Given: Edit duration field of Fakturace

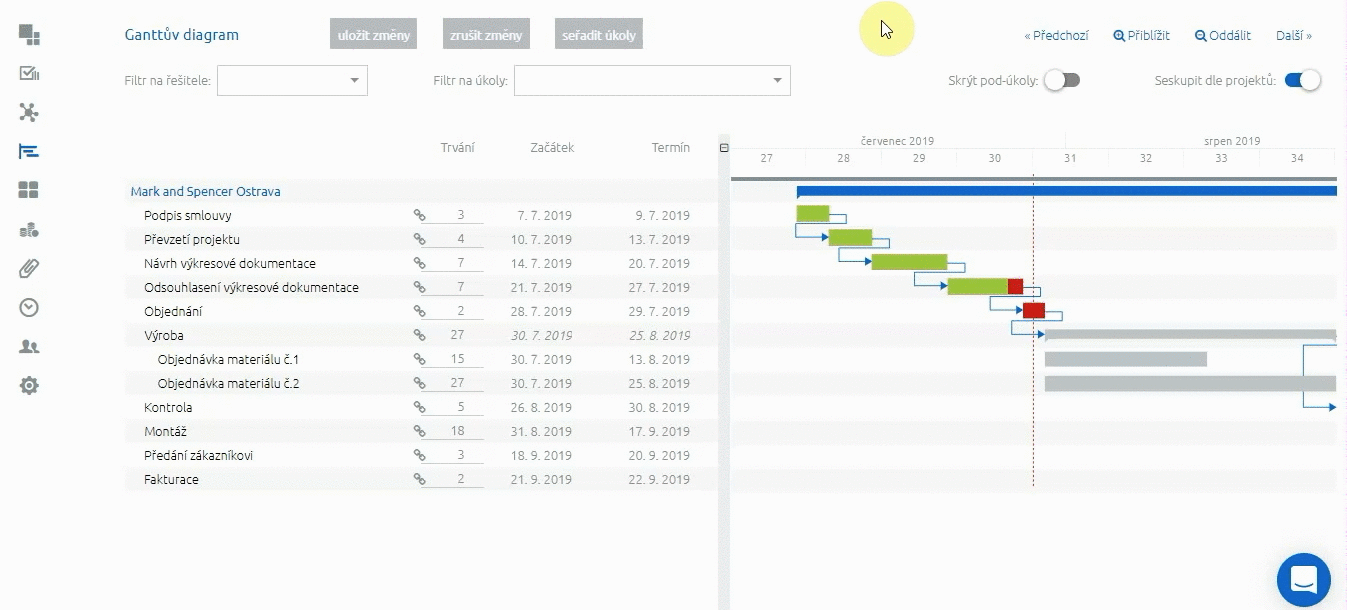Looking at the screenshot, I should click(x=453, y=479).
